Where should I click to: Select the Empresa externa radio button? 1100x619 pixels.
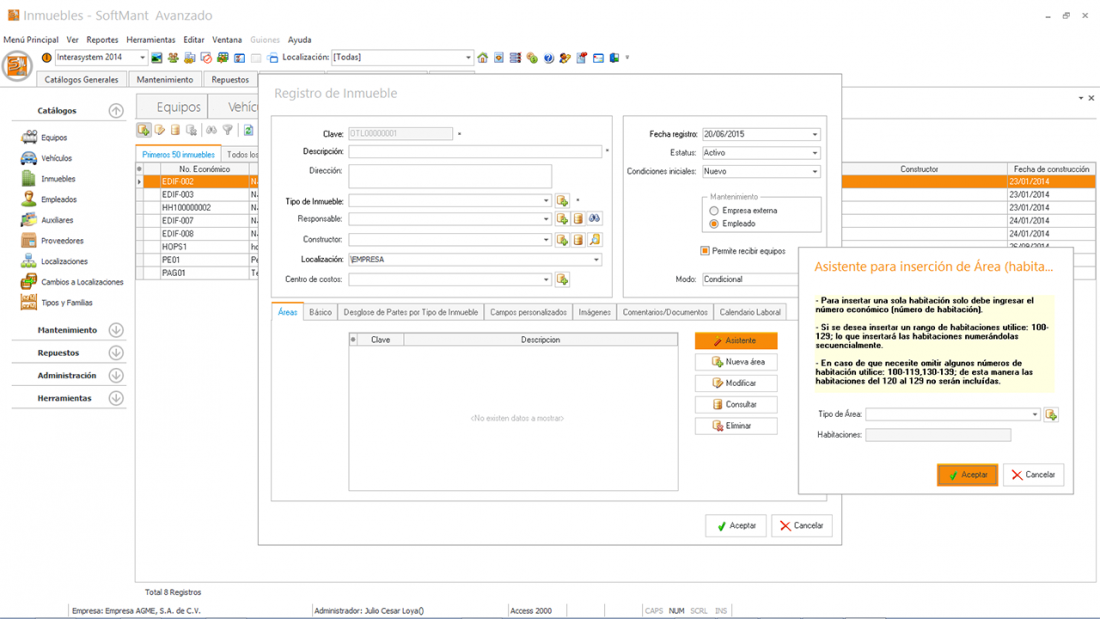[714, 211]
